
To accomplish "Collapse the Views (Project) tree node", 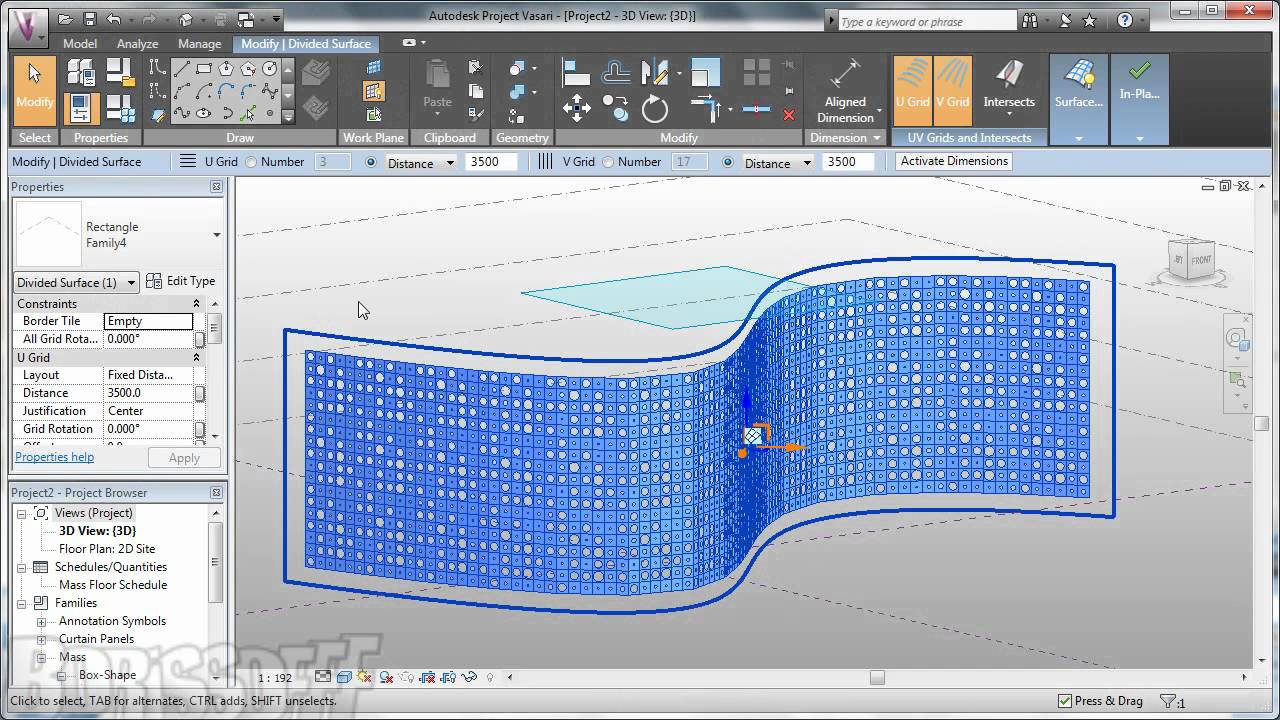I will [22, 513].
